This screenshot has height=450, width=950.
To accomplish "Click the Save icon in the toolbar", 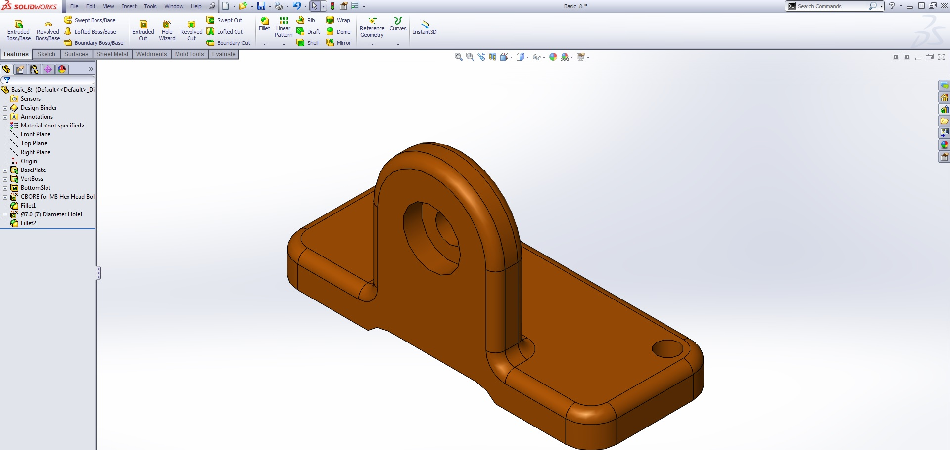I will pos(261,6).
